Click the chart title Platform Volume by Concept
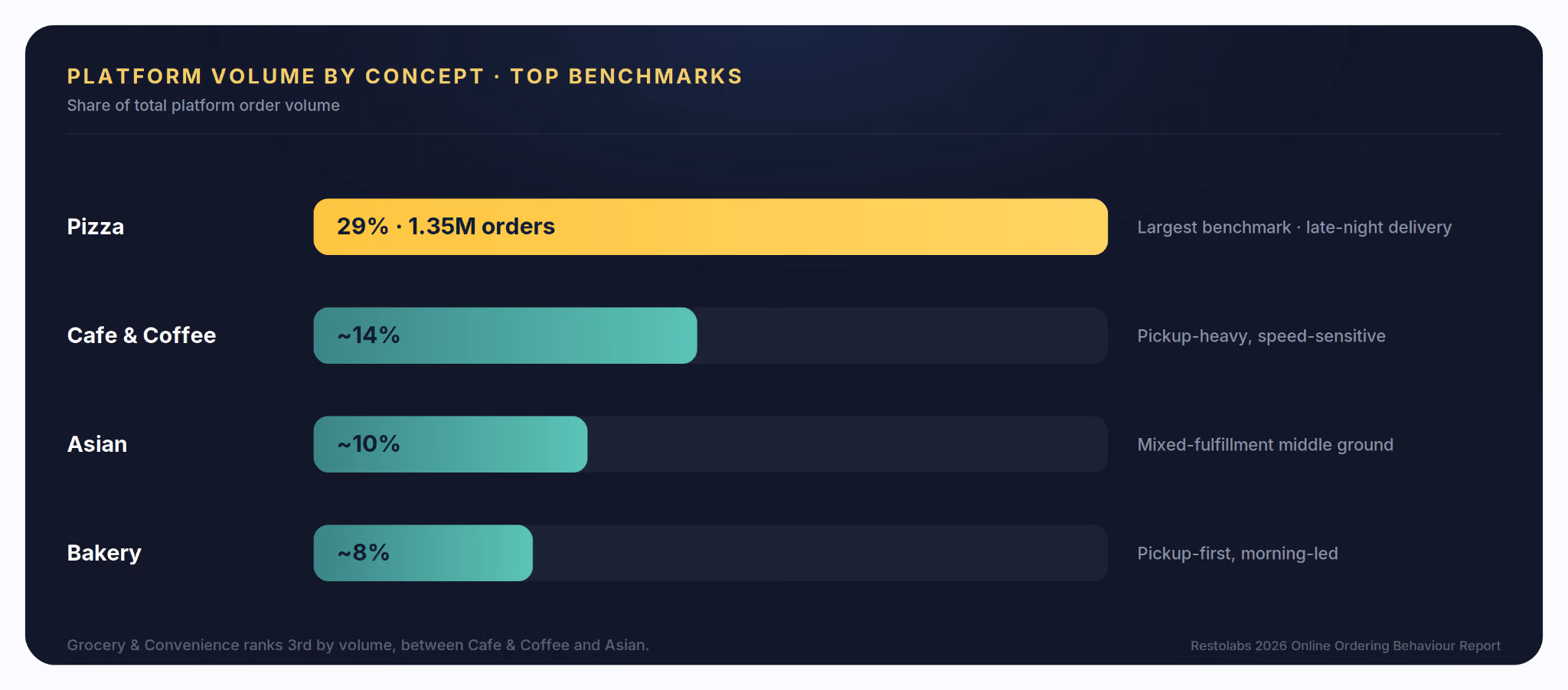1568x690 pixels. pyautogui.click(x=276, y=77)
